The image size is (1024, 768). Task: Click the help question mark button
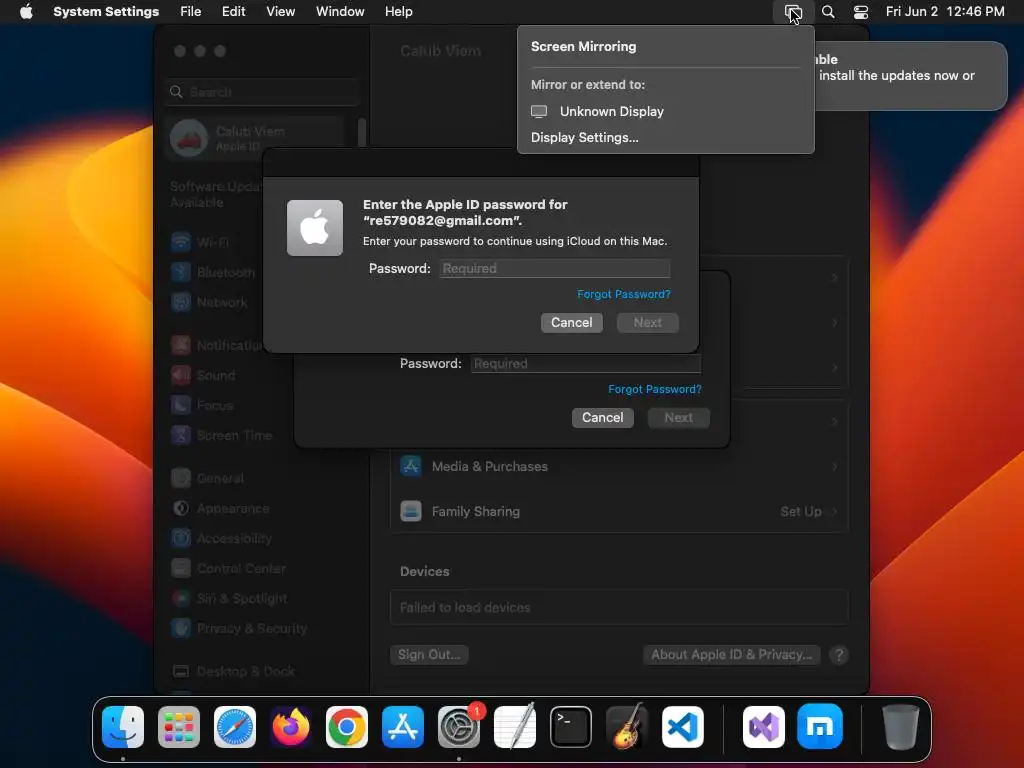click(839, 655)
